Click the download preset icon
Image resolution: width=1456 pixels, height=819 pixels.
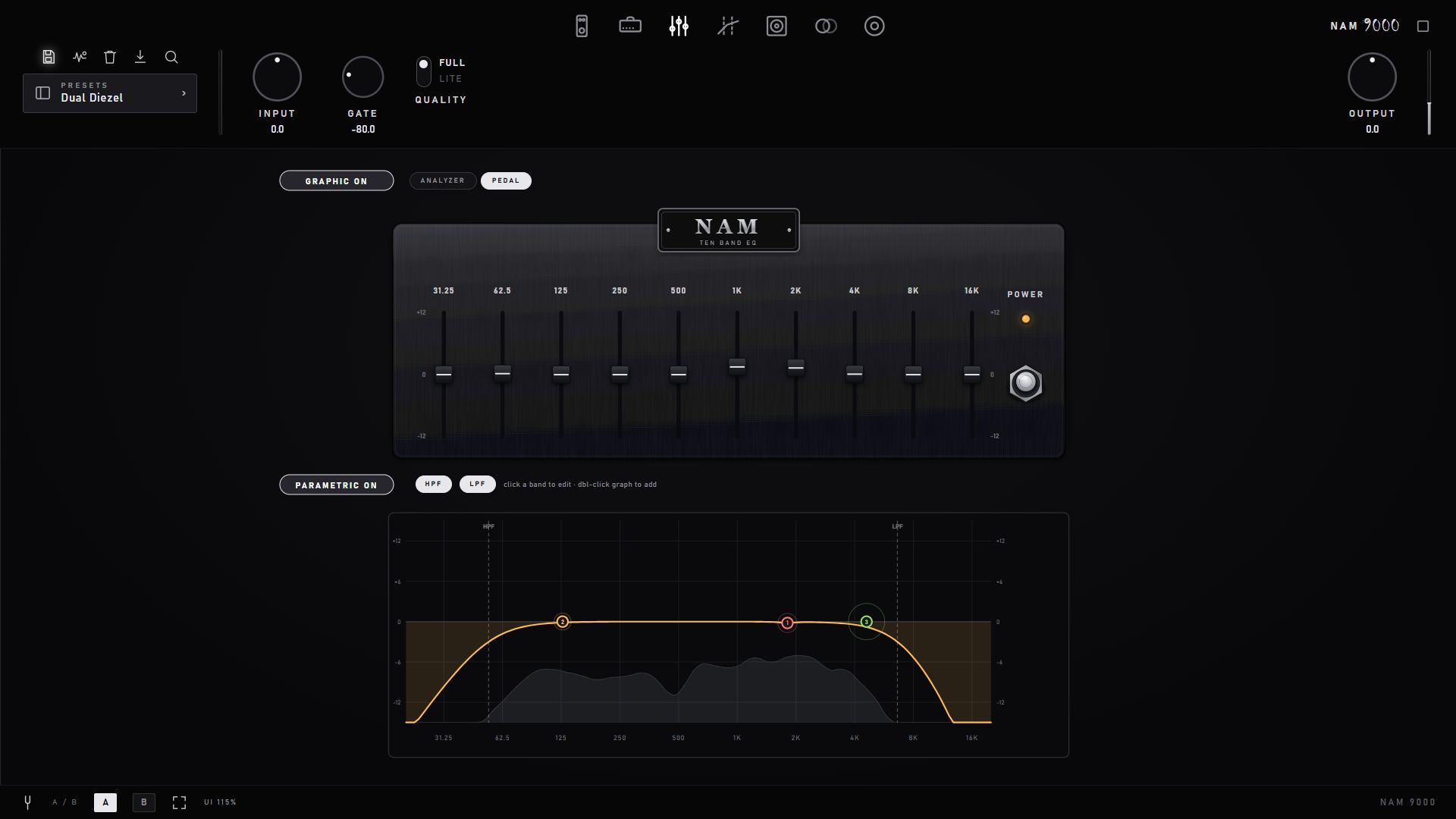[140, 57]
